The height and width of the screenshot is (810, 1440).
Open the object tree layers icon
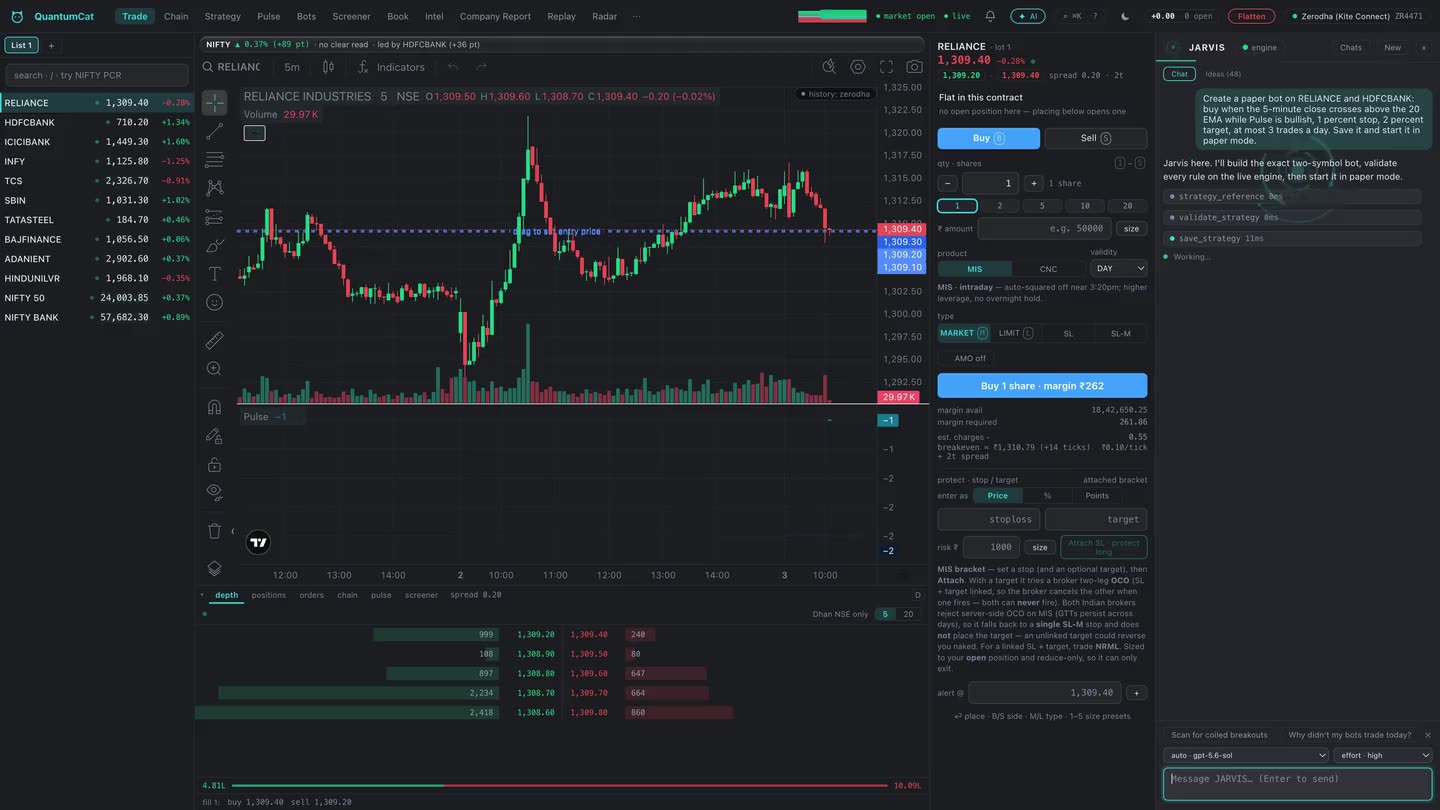pyautogui.click(x=214, y=568)
